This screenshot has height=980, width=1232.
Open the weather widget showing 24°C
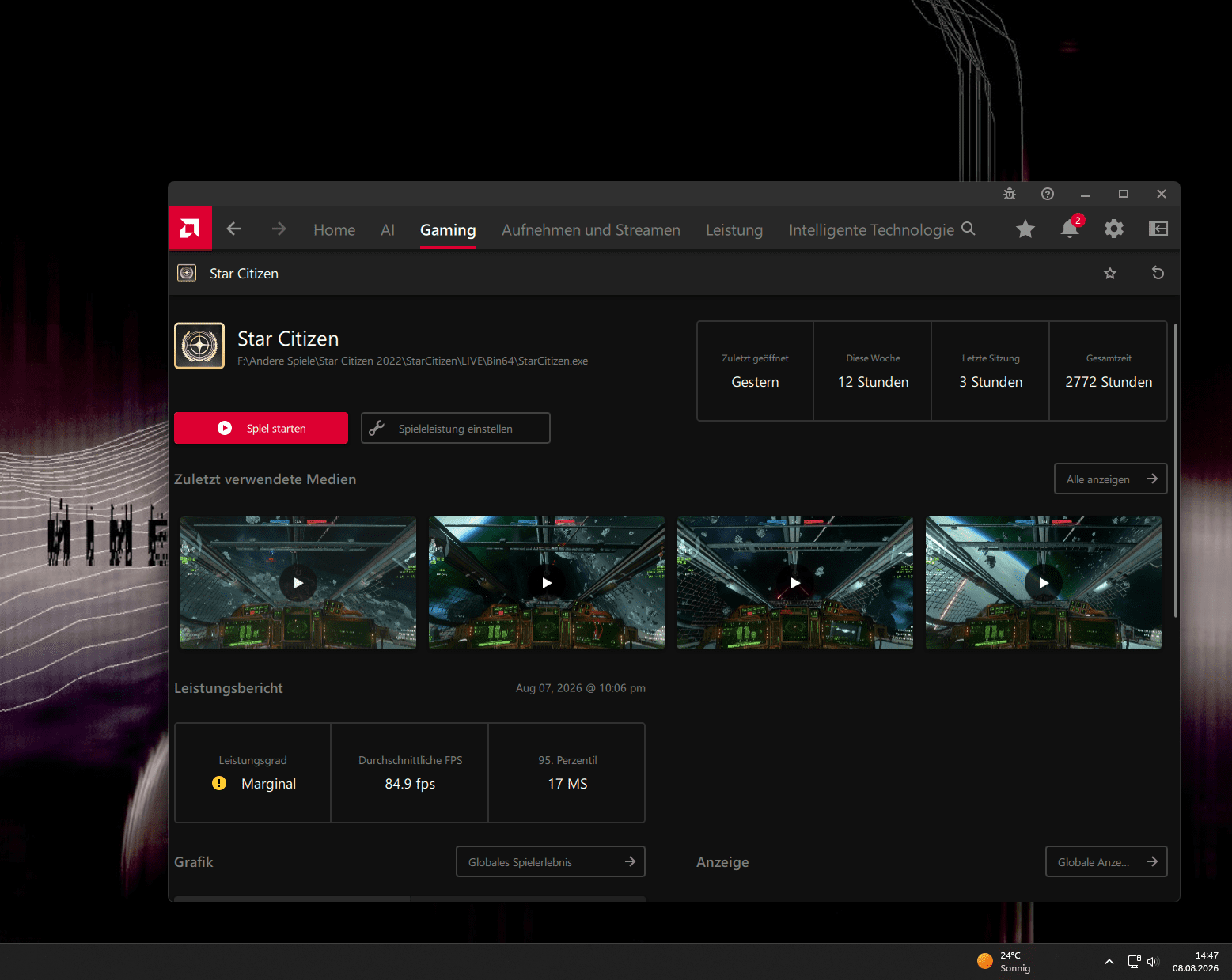tap(1004, 962)
